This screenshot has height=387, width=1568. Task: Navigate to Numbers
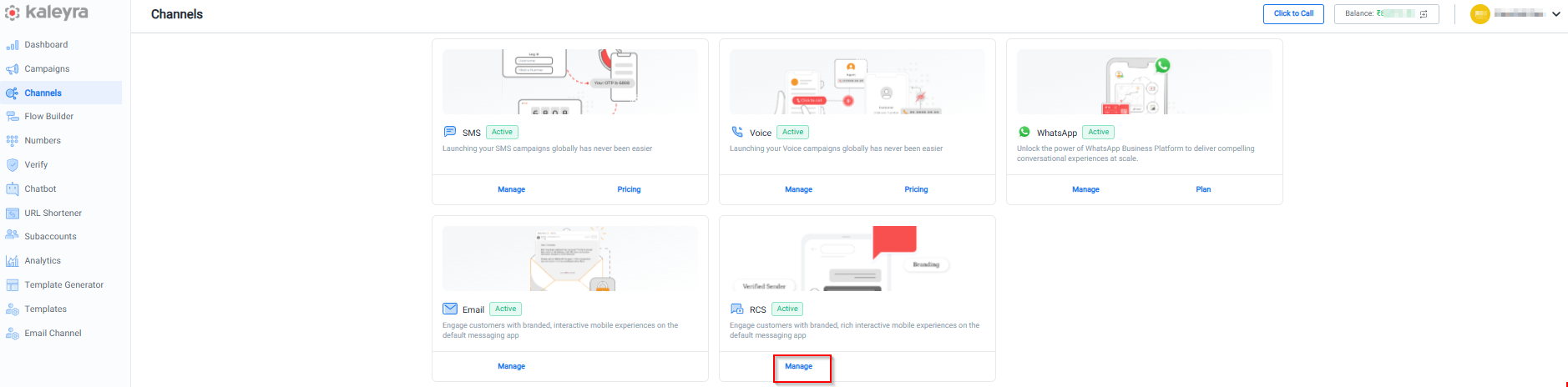point(43,141)
